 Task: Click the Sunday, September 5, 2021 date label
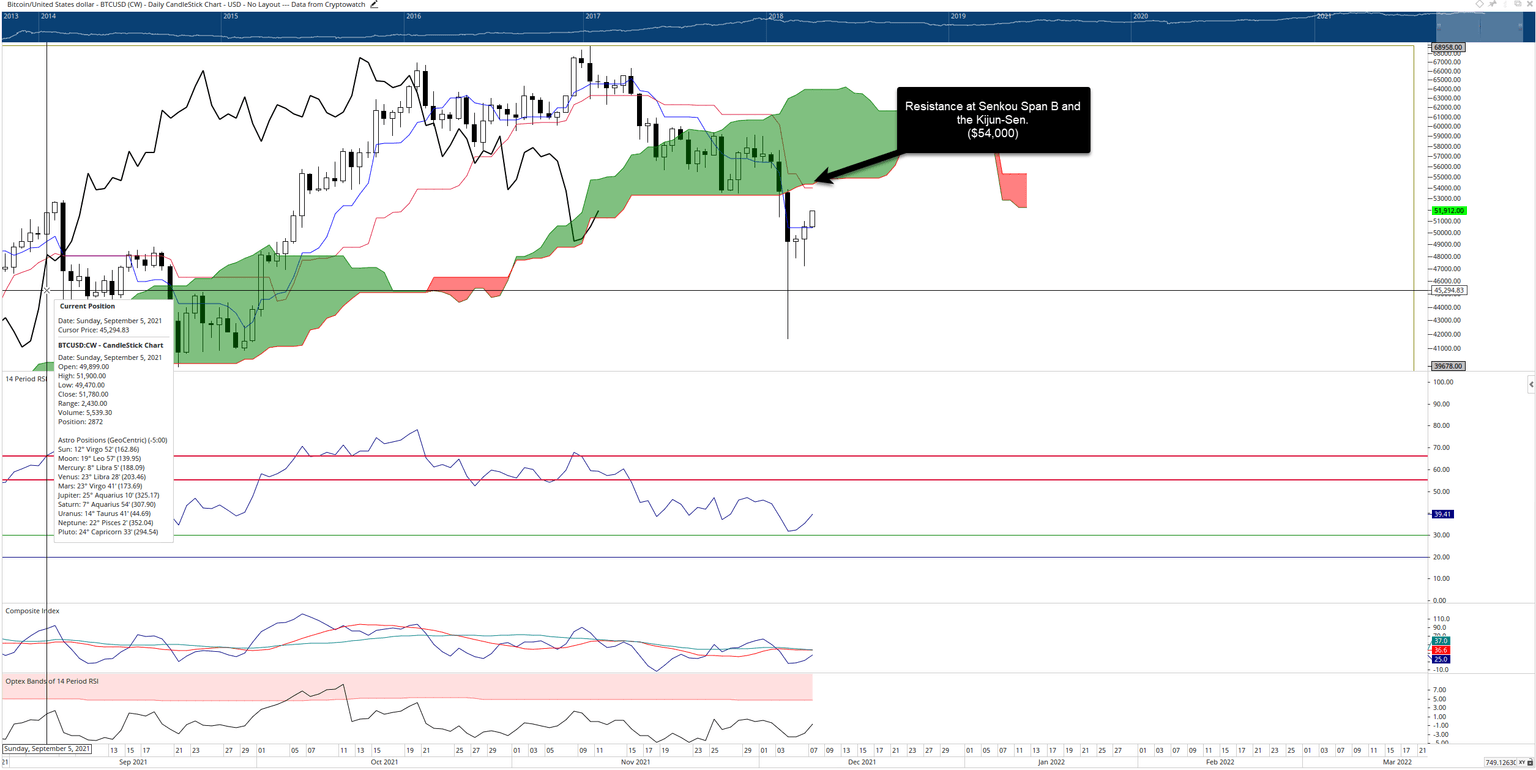(47, 748)
